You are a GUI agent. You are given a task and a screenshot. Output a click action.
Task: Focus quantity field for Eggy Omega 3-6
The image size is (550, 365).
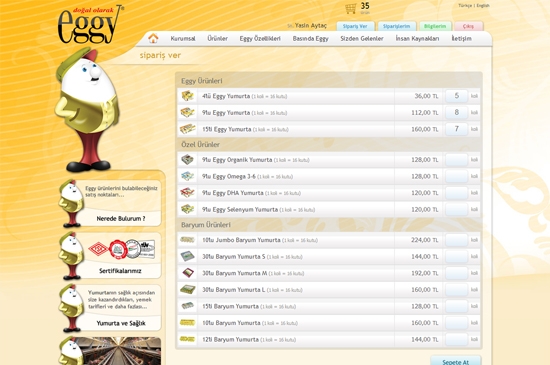point(456,176)
